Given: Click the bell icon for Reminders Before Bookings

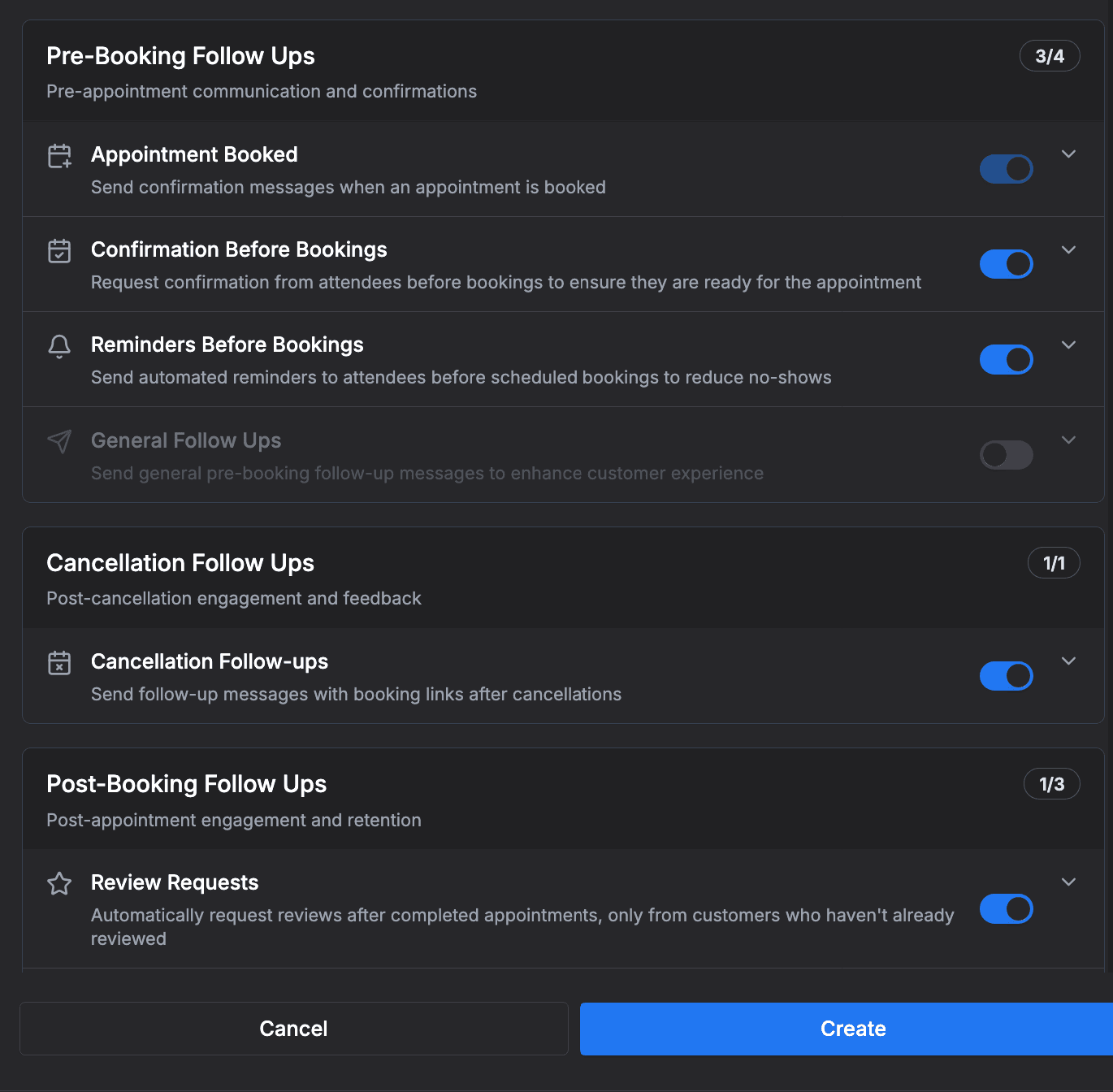Looking at the screenshot, I should pos(59,346).
